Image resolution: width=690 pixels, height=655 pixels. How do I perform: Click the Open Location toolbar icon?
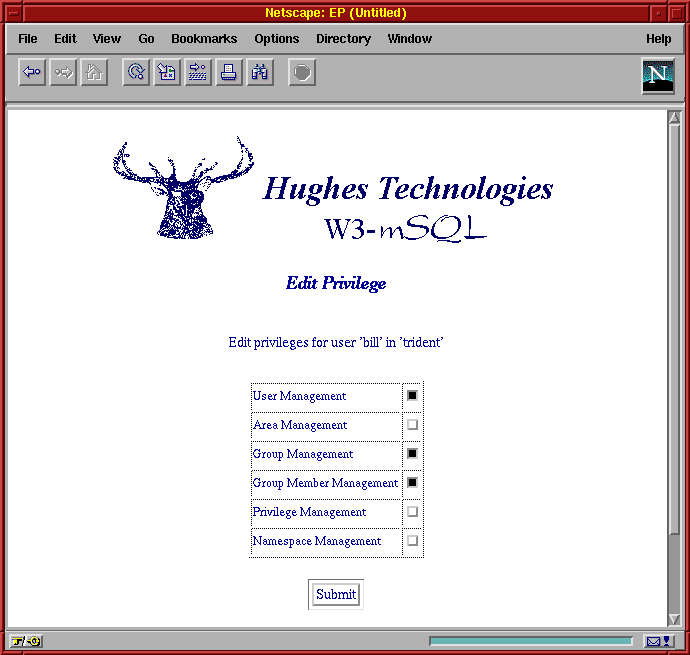tap(198, 73)
